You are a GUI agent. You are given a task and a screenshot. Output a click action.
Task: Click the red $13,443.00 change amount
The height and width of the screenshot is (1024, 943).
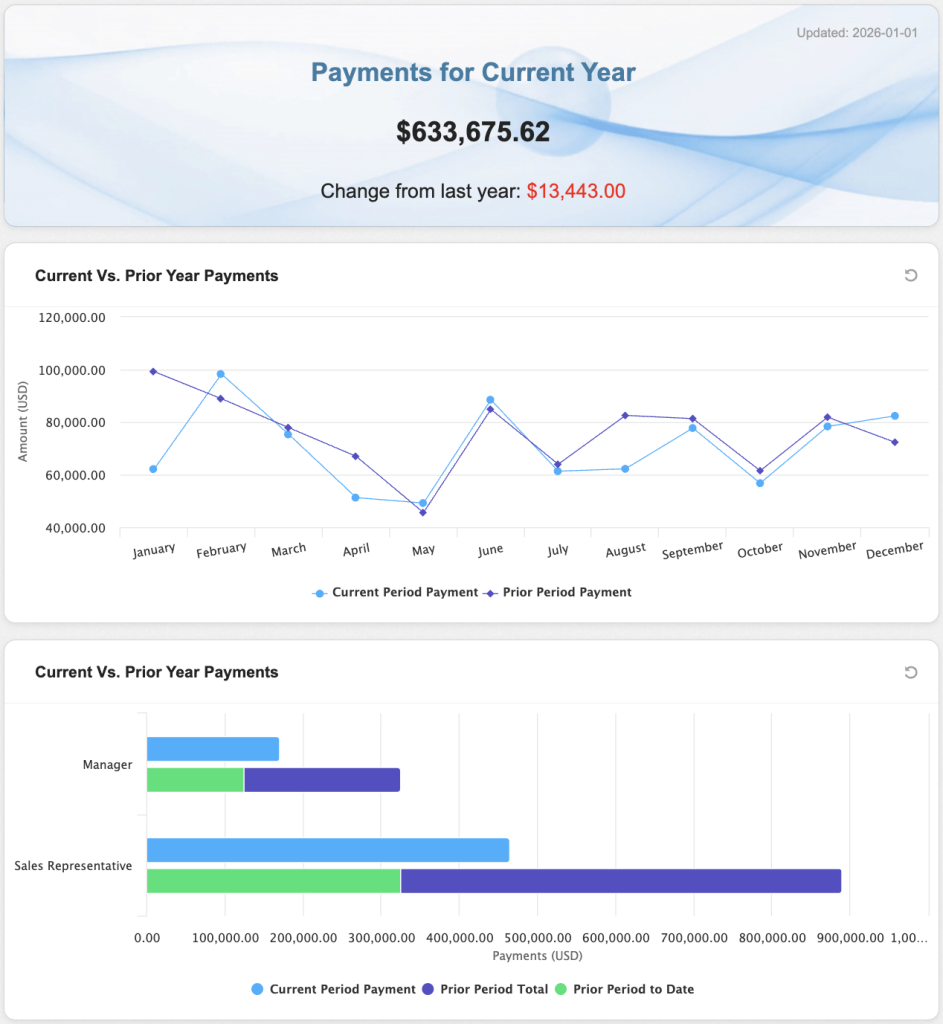tap(576, 191)
